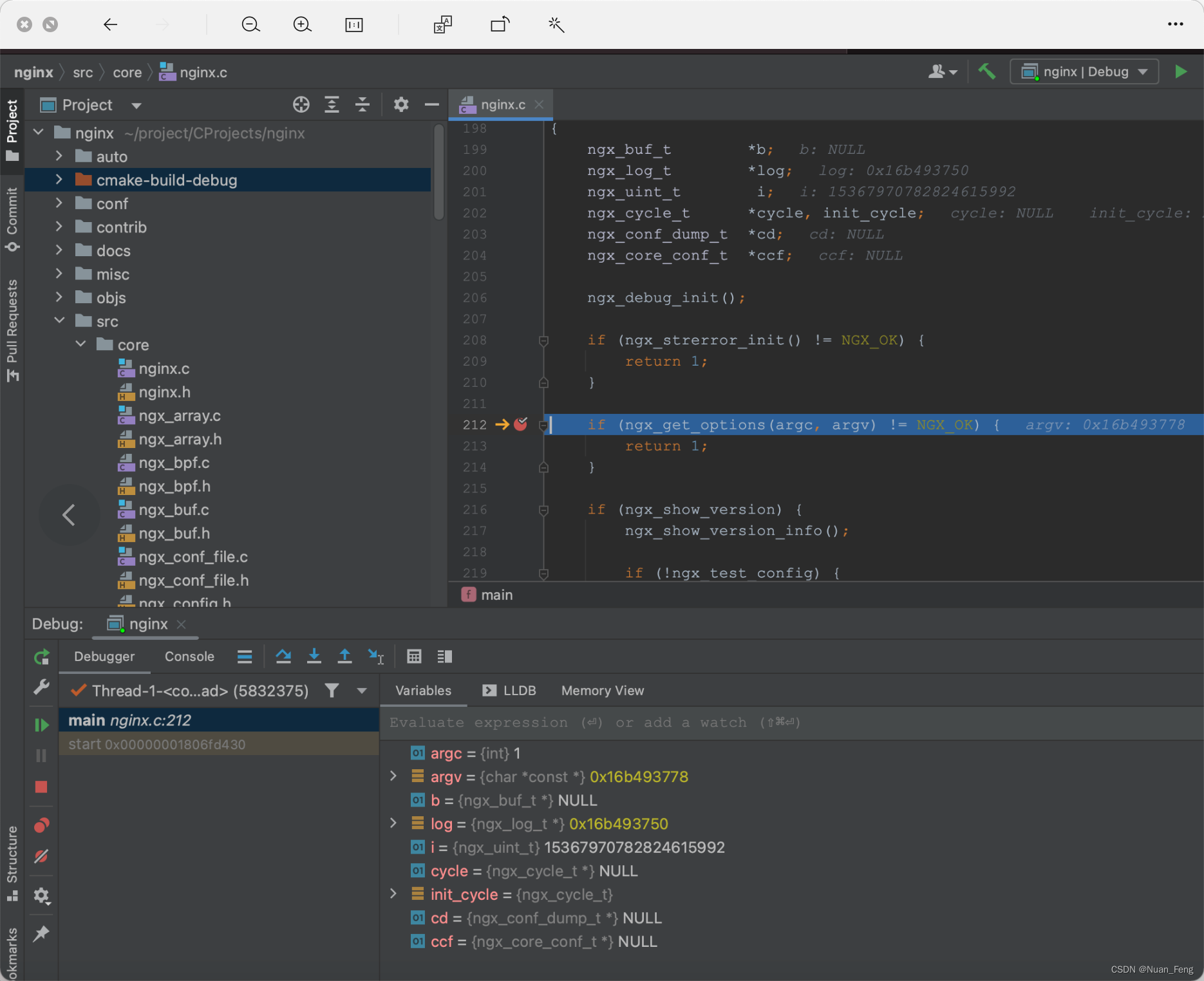Open the user account menu icon
Image resolution: width=1204 pixels, height=981 pixels.
943,71
